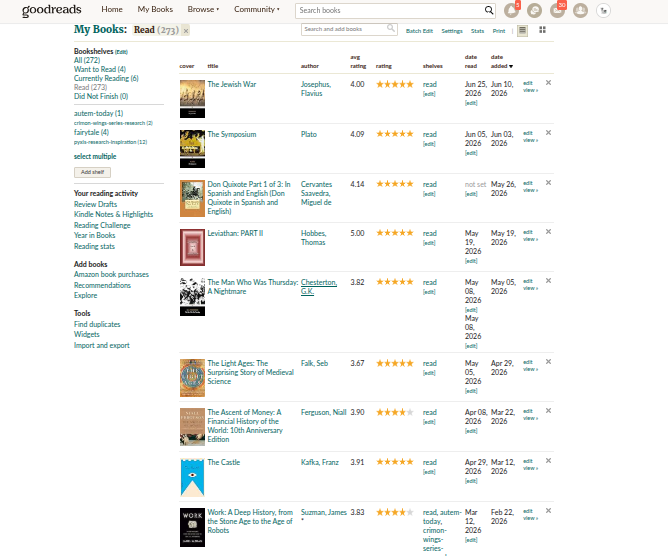Screen dimensions: 668x556
Task: Switch to table list view
Action: coord(522,31)
